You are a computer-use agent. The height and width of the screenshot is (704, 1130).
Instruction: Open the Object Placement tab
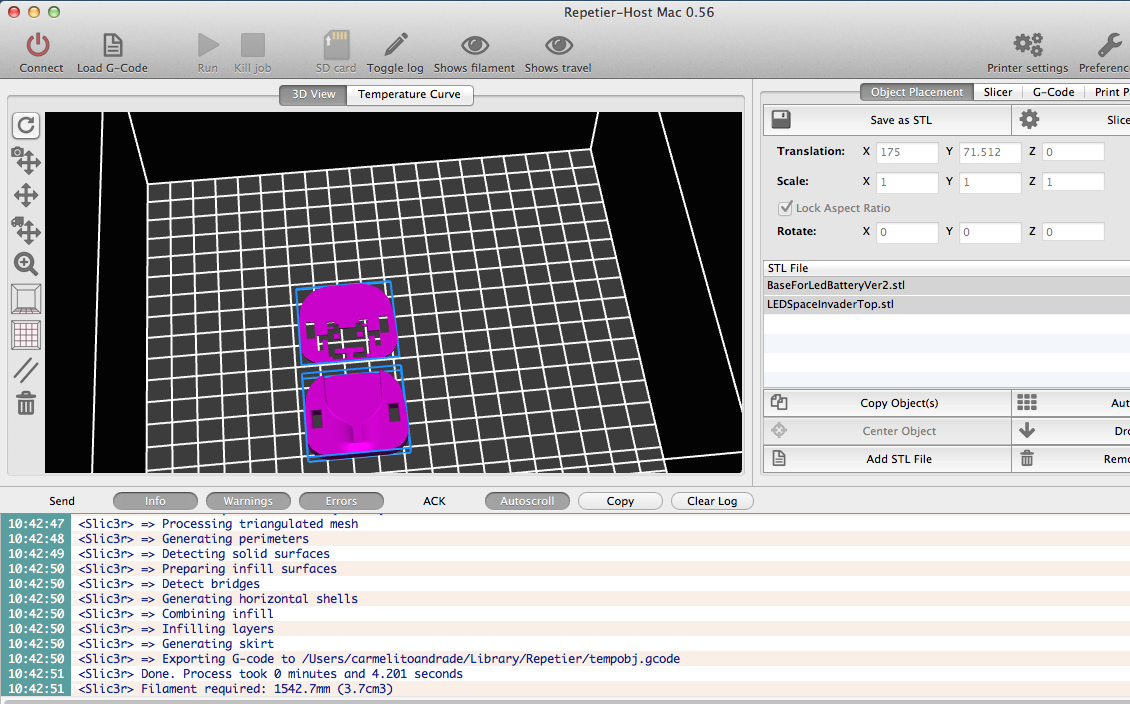click(917, 92)
